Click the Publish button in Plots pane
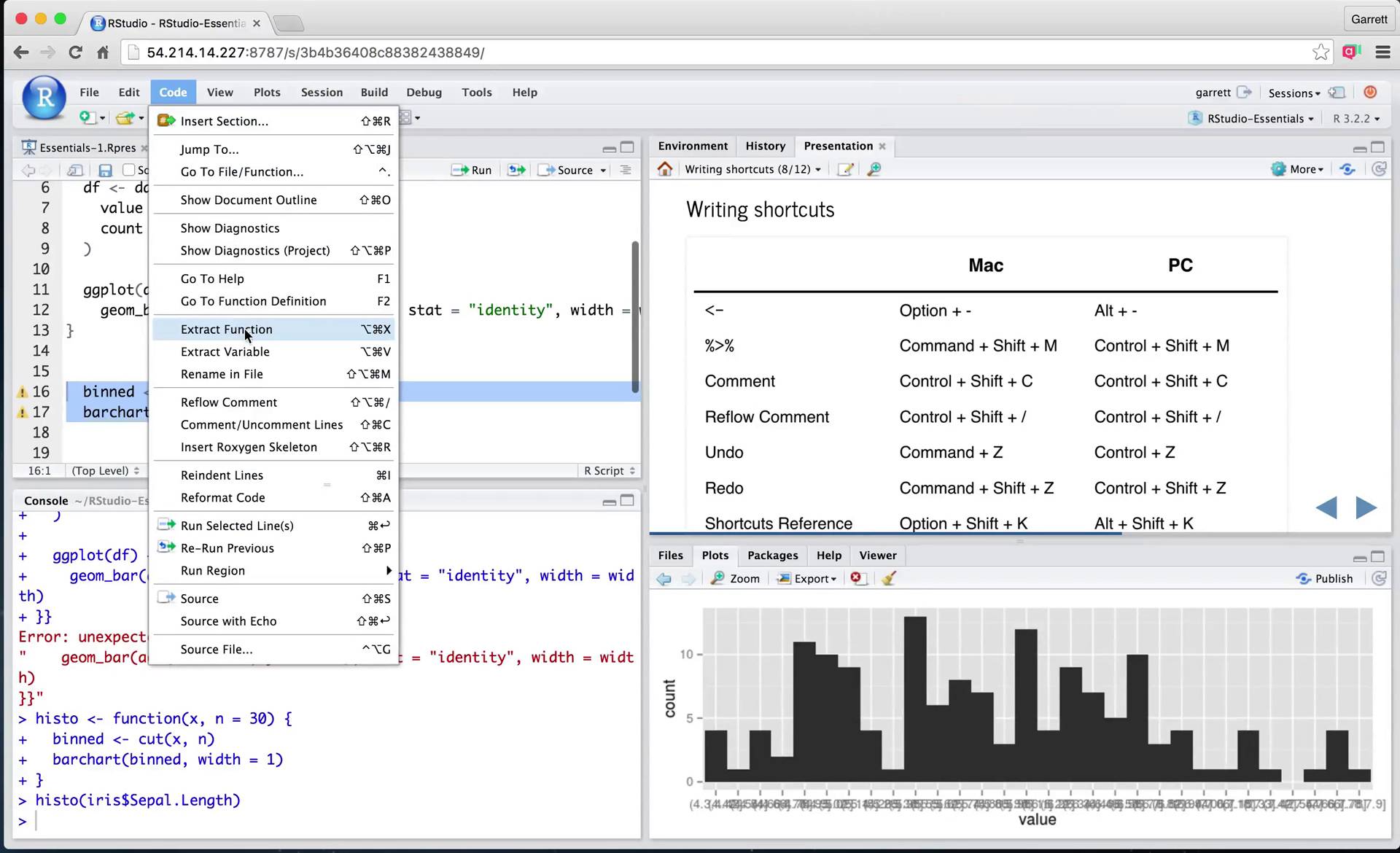This screenshot has width=1400, height=853. (x=1324, y=578)
